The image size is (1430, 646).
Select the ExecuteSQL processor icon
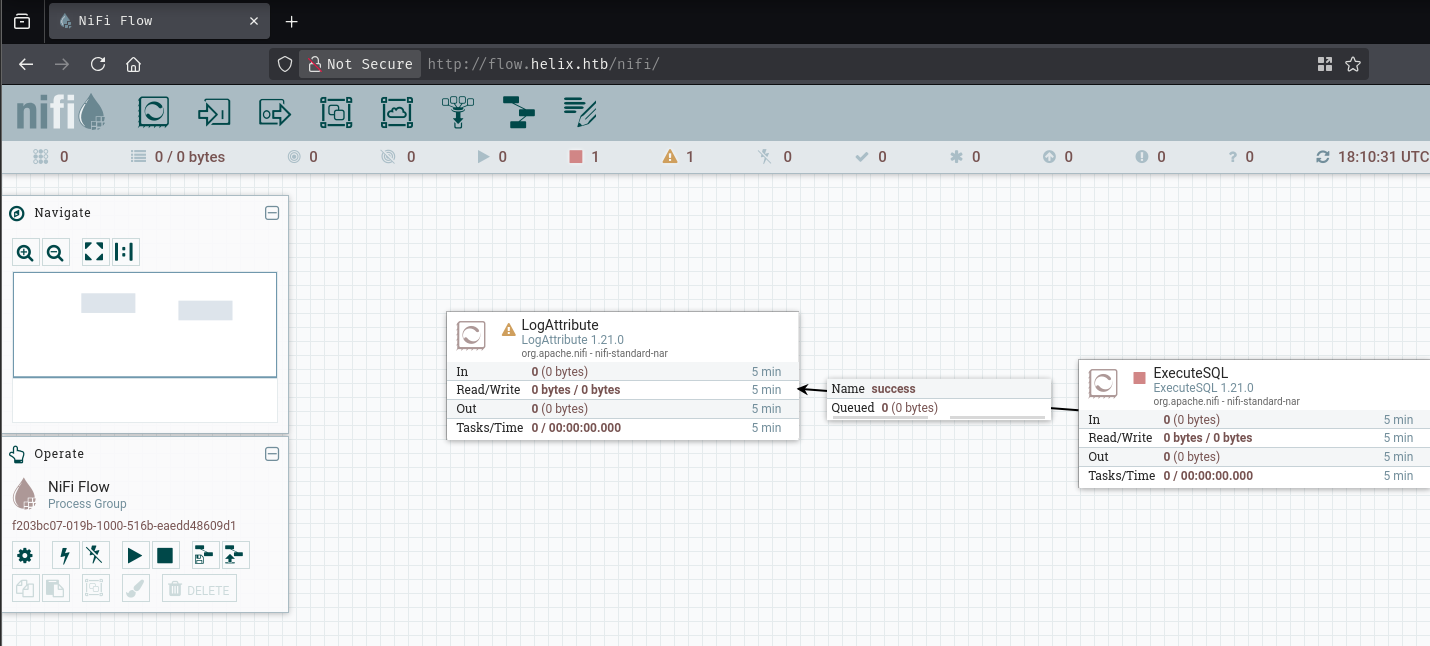pyautogui.click(x=1103, y=383)
